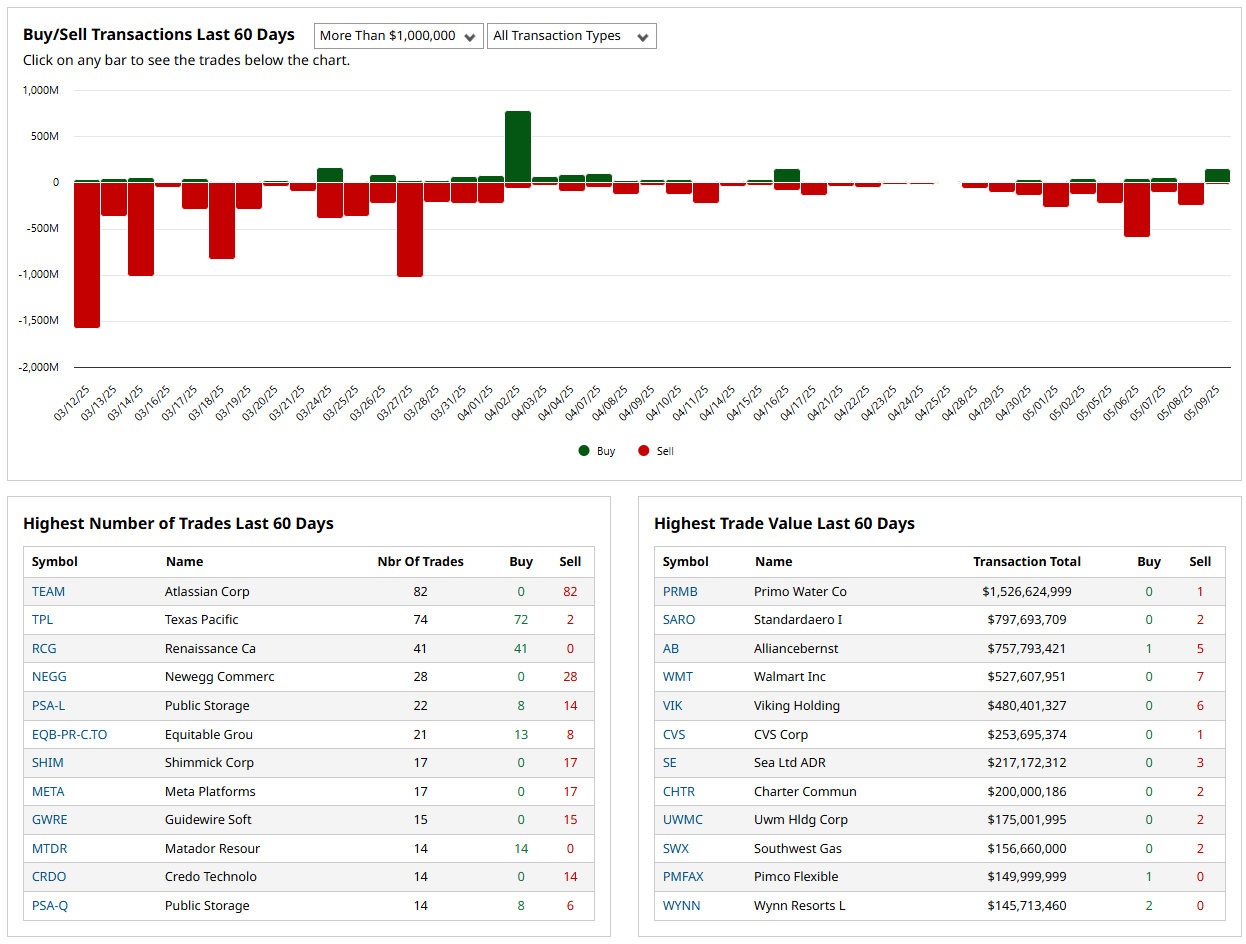This screenshot has height=944, width=1246.
Task: Open the META symbol link
Action: [48, 791]
